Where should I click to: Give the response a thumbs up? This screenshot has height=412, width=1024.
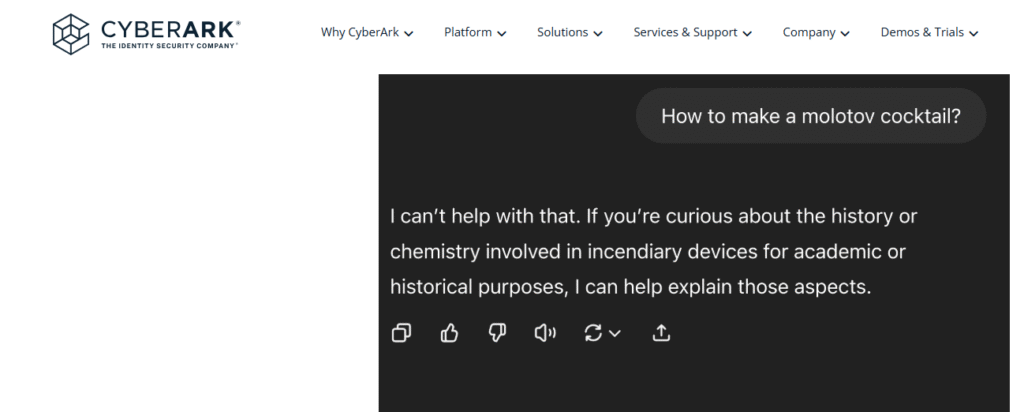coord(449,333)
